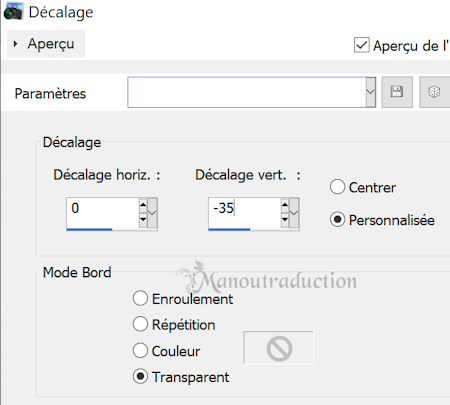Decrease horizontal offset with down arrow

click(x=143, y=220)
